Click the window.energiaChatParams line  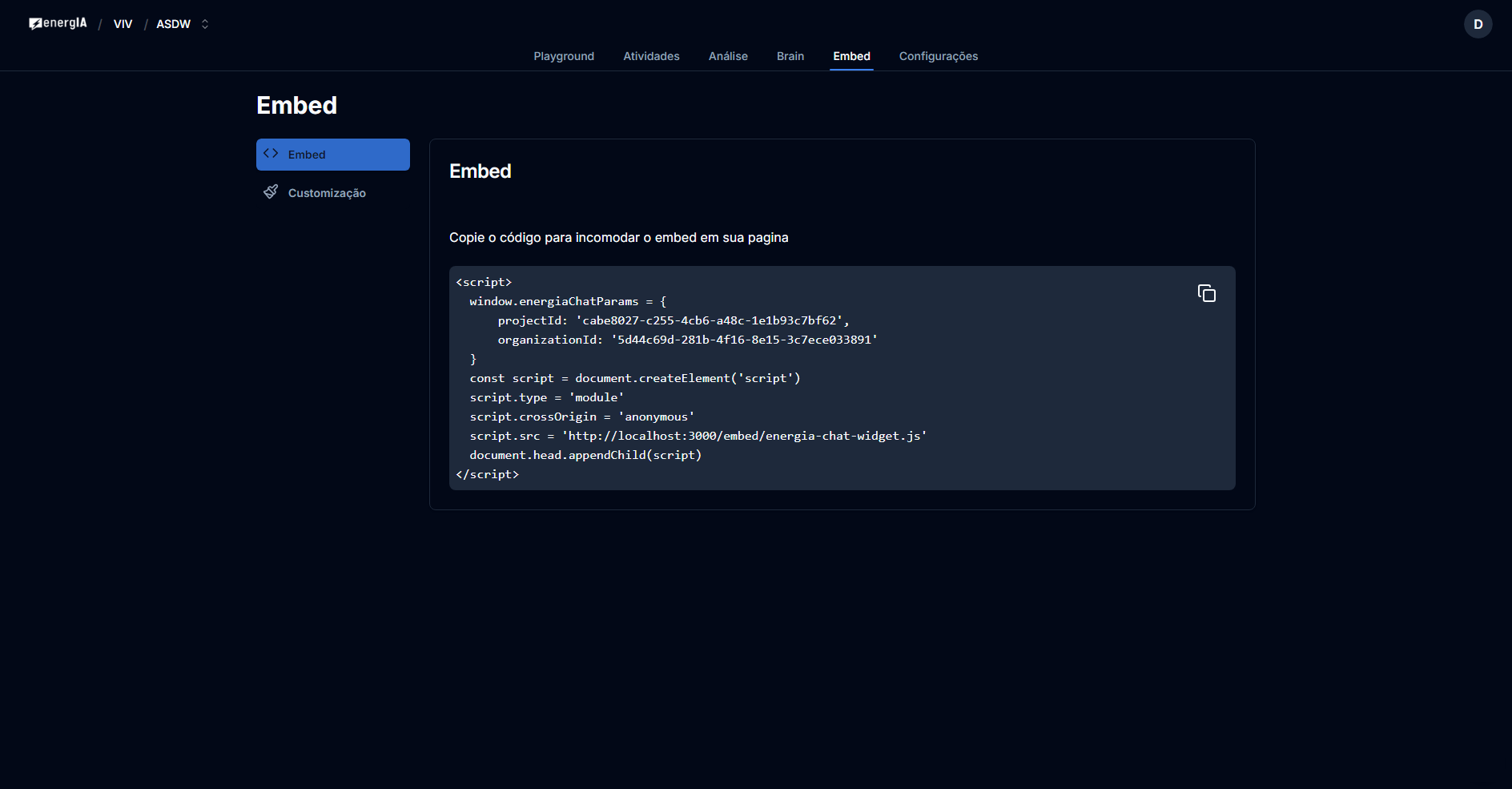click(x=568, y=301)
